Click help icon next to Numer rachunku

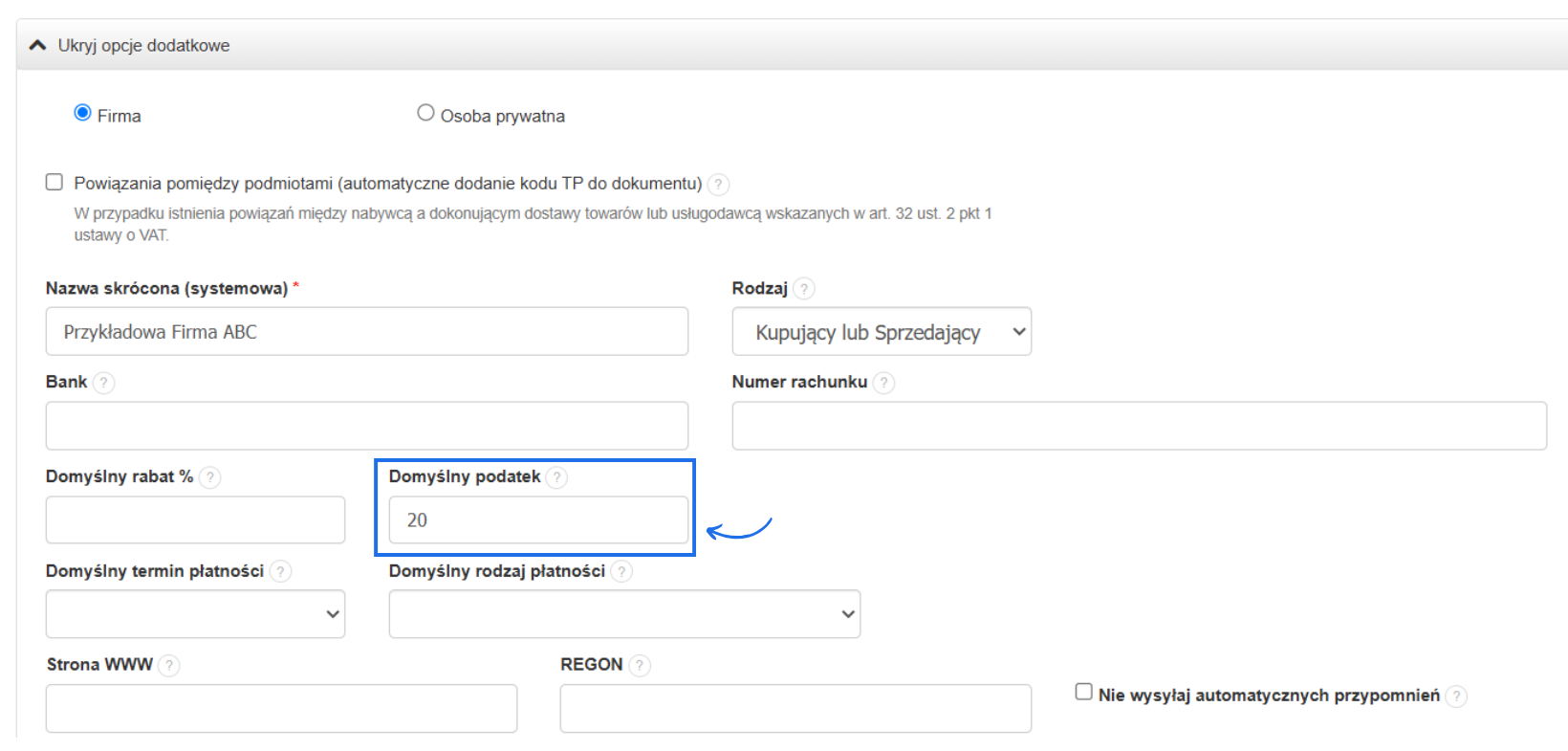point(884,383)
